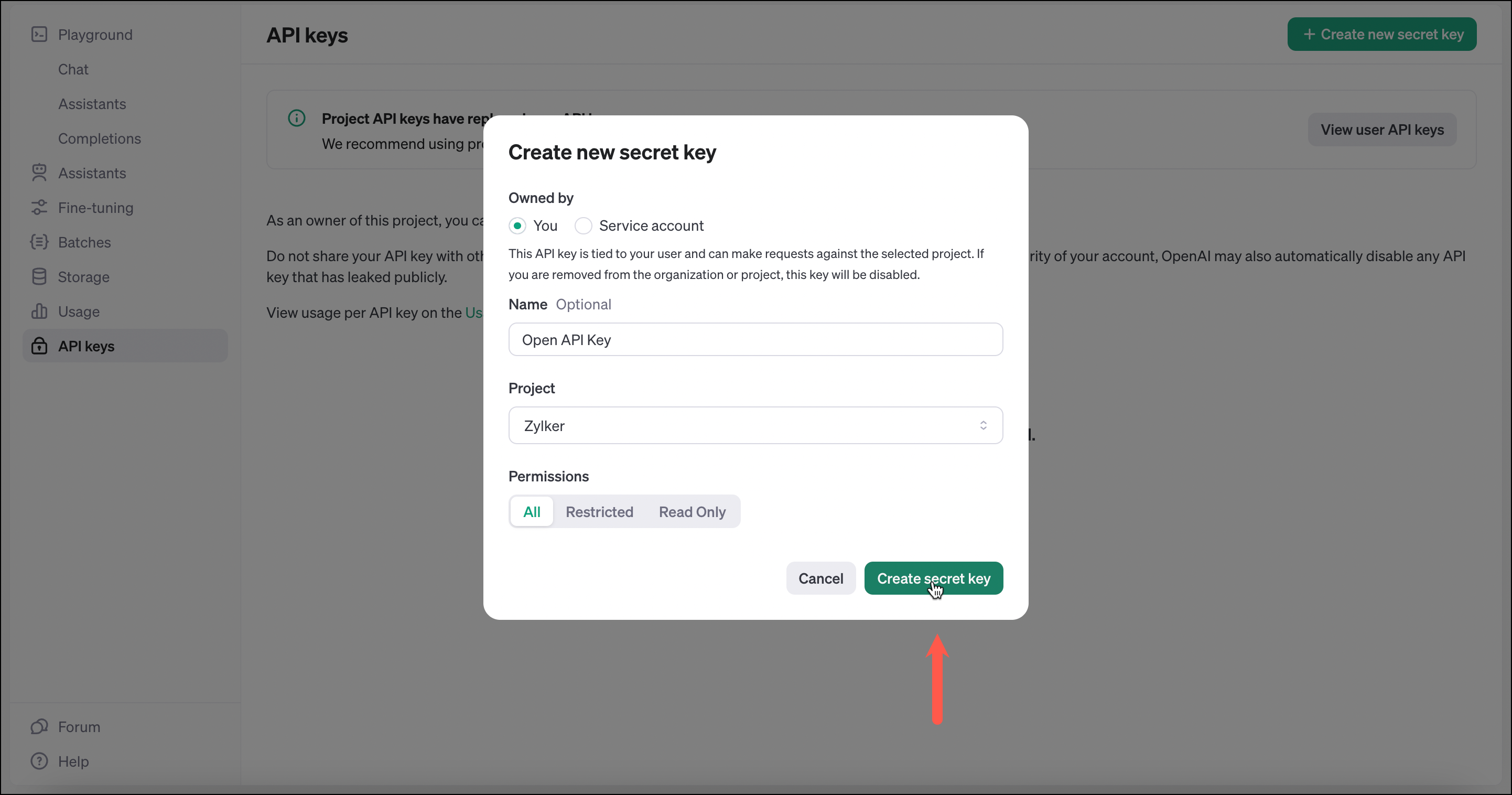This screenshot has height=795, width=1512.
Task: Select All permissions option
Action: coord(531,511)
